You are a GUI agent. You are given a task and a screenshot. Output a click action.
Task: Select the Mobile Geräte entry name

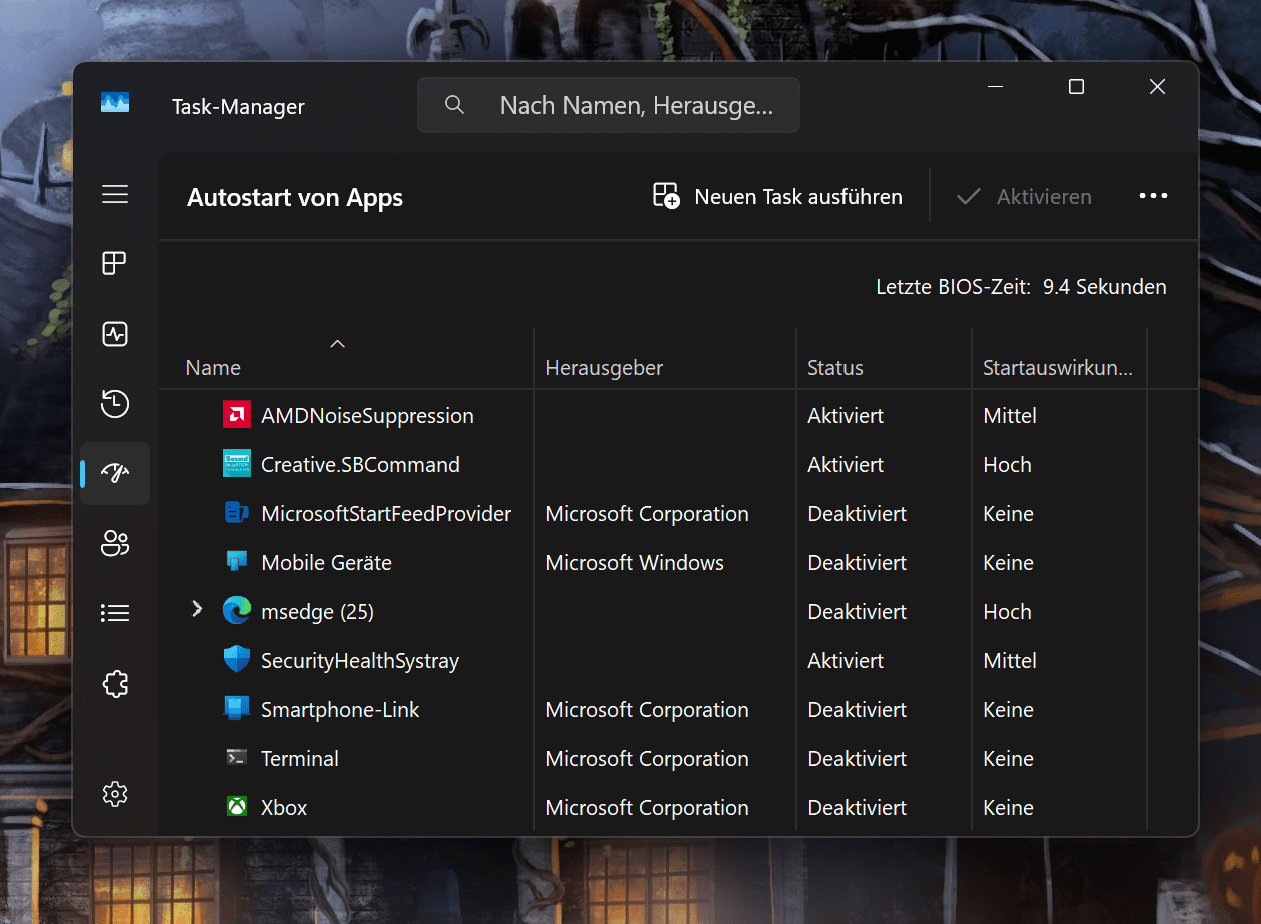(326, 562)
